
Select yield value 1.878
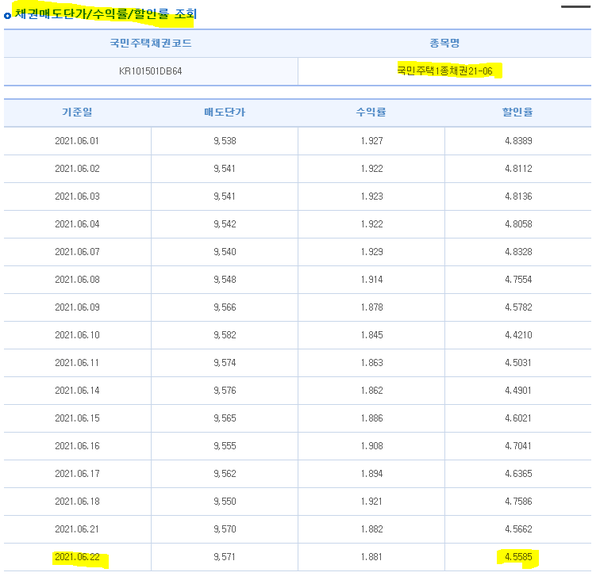pos(372,307)
